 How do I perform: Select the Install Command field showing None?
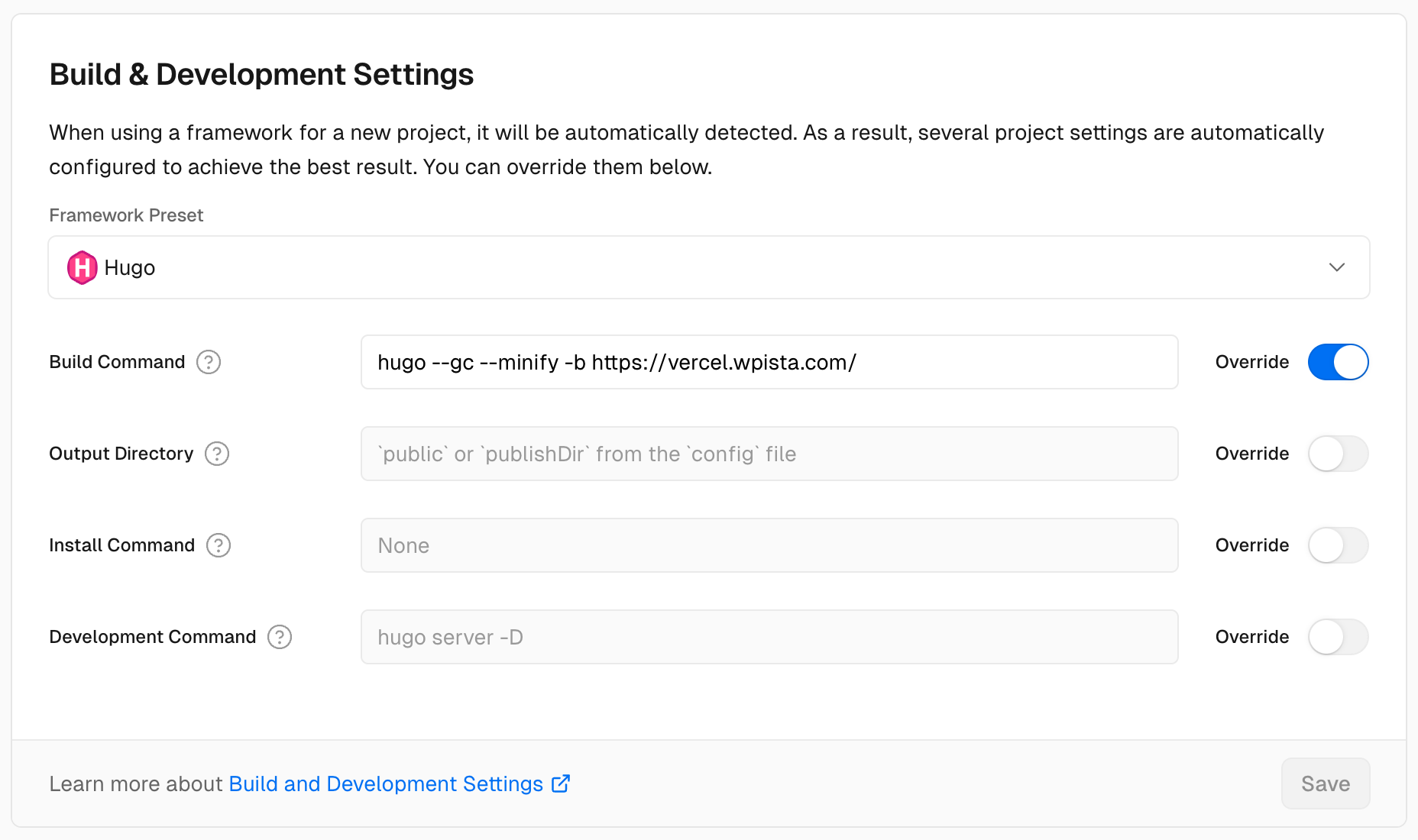pos(769,545)
